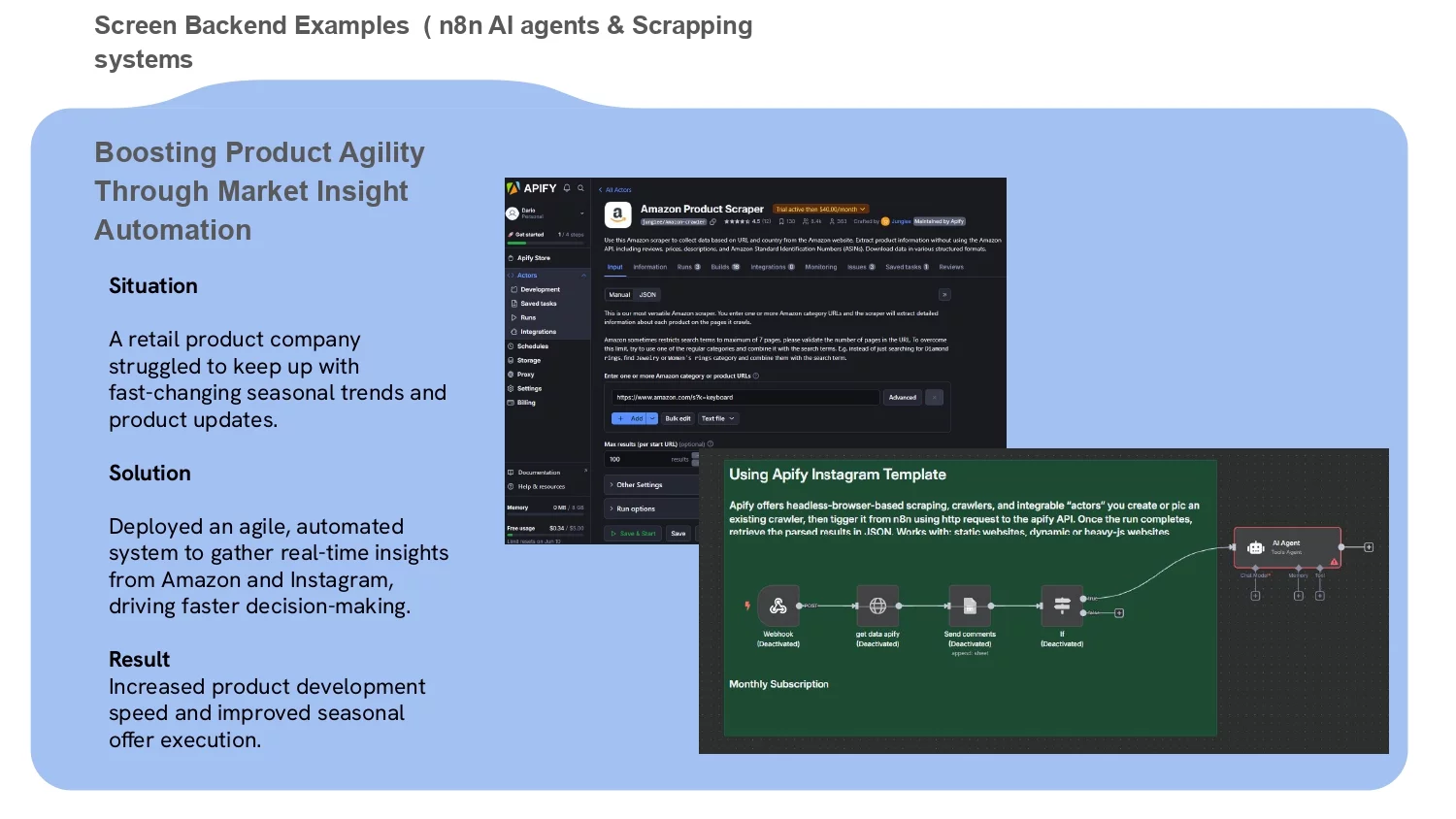Open search magnifier in Apify sidebar
The width and height of the screenshot is (1456, 819).
click(581, 188)
